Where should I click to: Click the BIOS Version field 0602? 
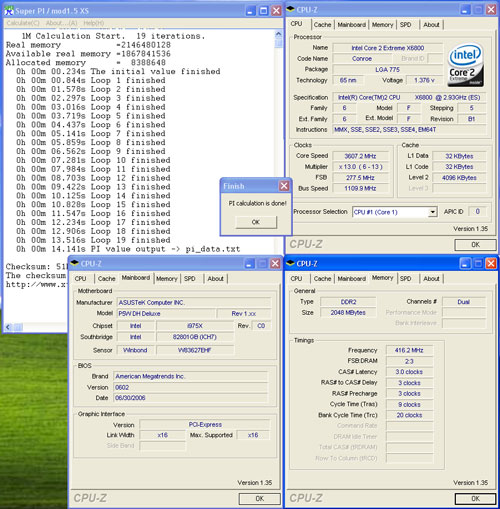click(x=190, y=387)
